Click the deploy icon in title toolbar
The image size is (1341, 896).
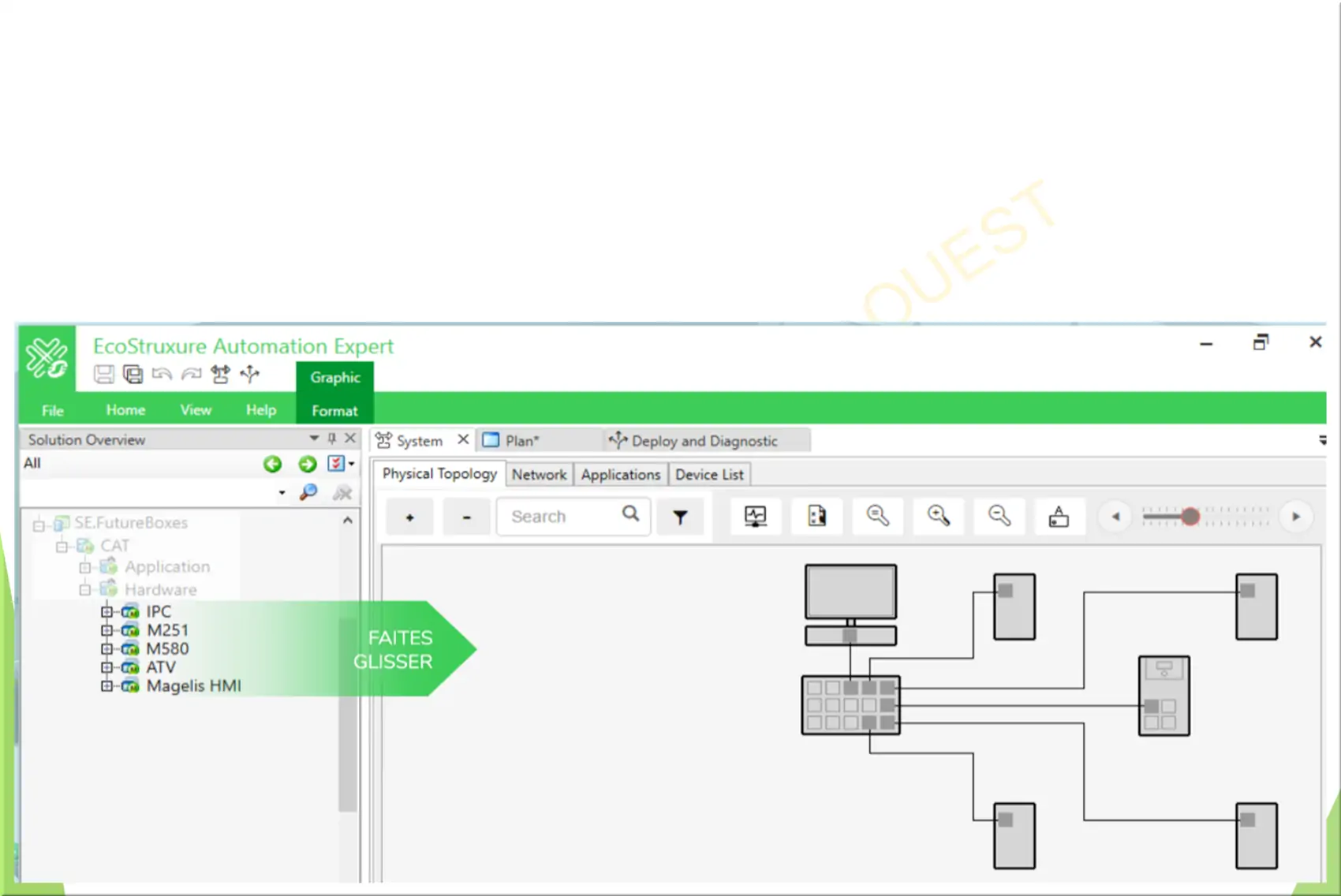click(x=249, y=374)
